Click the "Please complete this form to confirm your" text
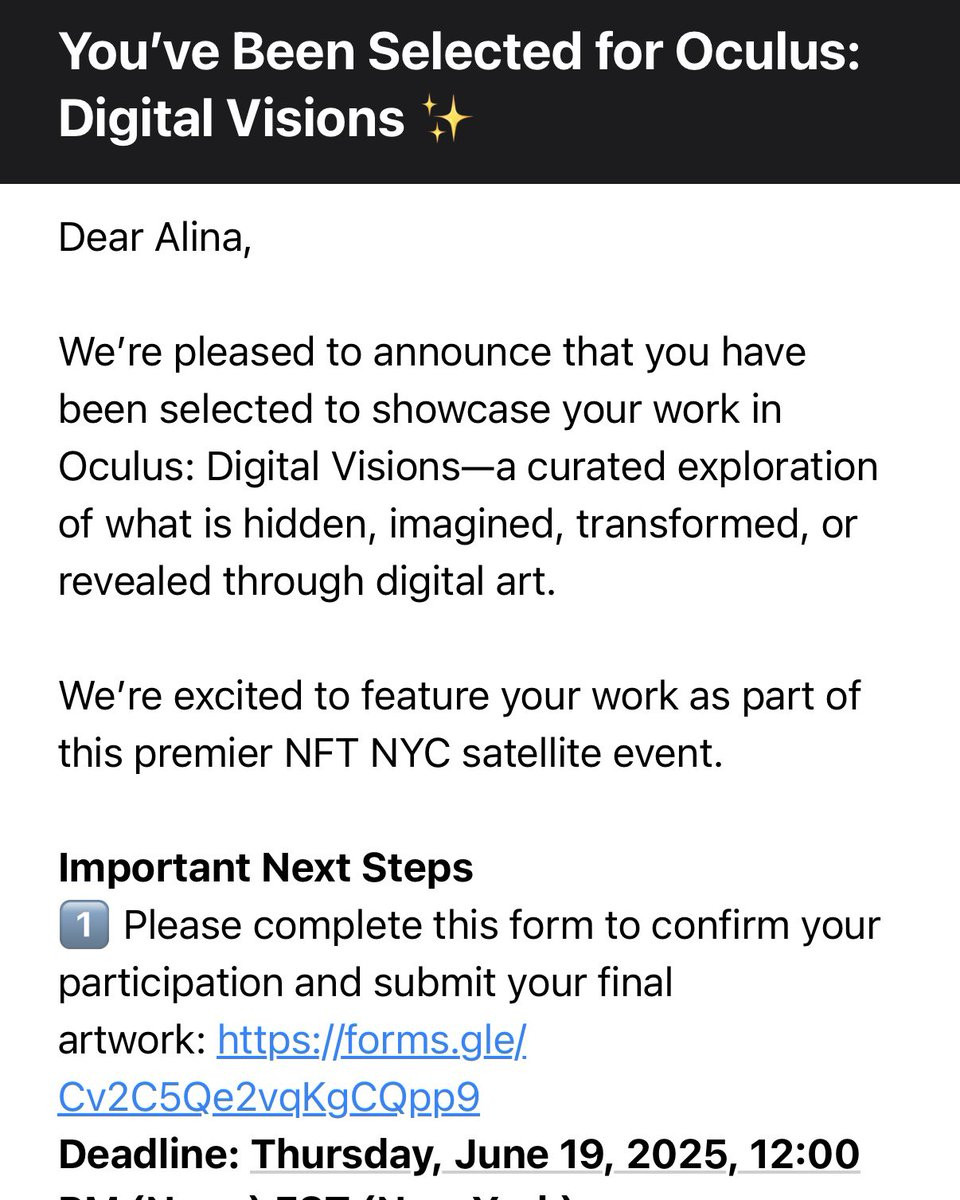 501,926
